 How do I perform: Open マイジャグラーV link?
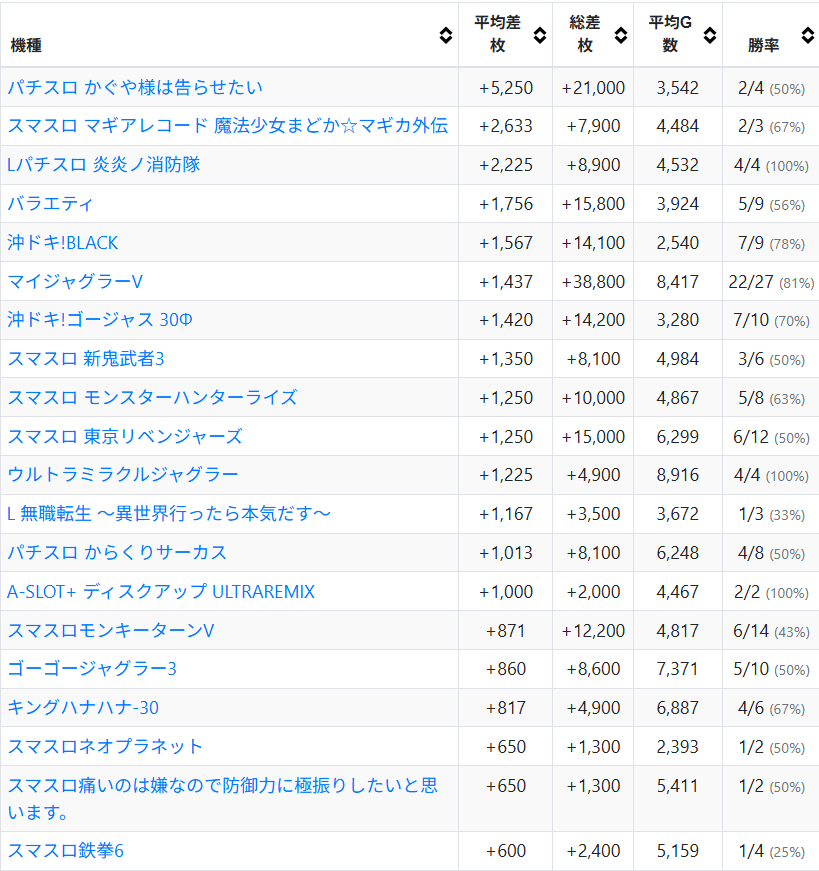[75, 282]
